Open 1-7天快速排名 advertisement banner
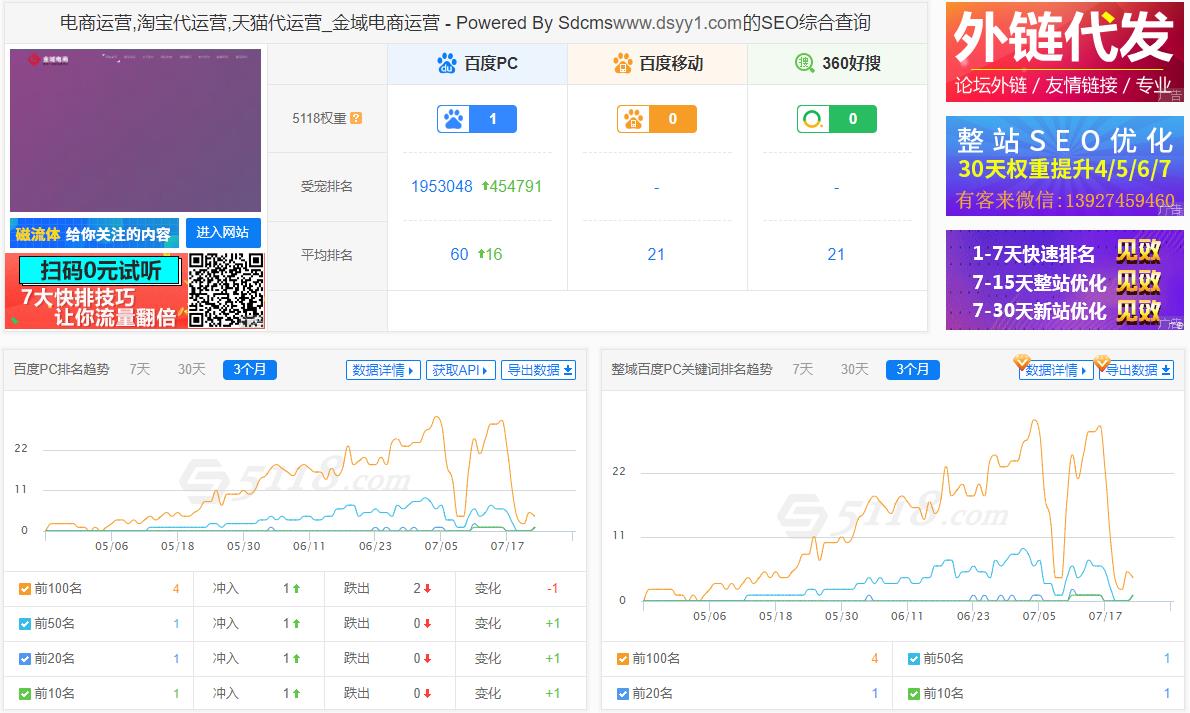This screenshot has width=1190, height=713. (1065, 280)
